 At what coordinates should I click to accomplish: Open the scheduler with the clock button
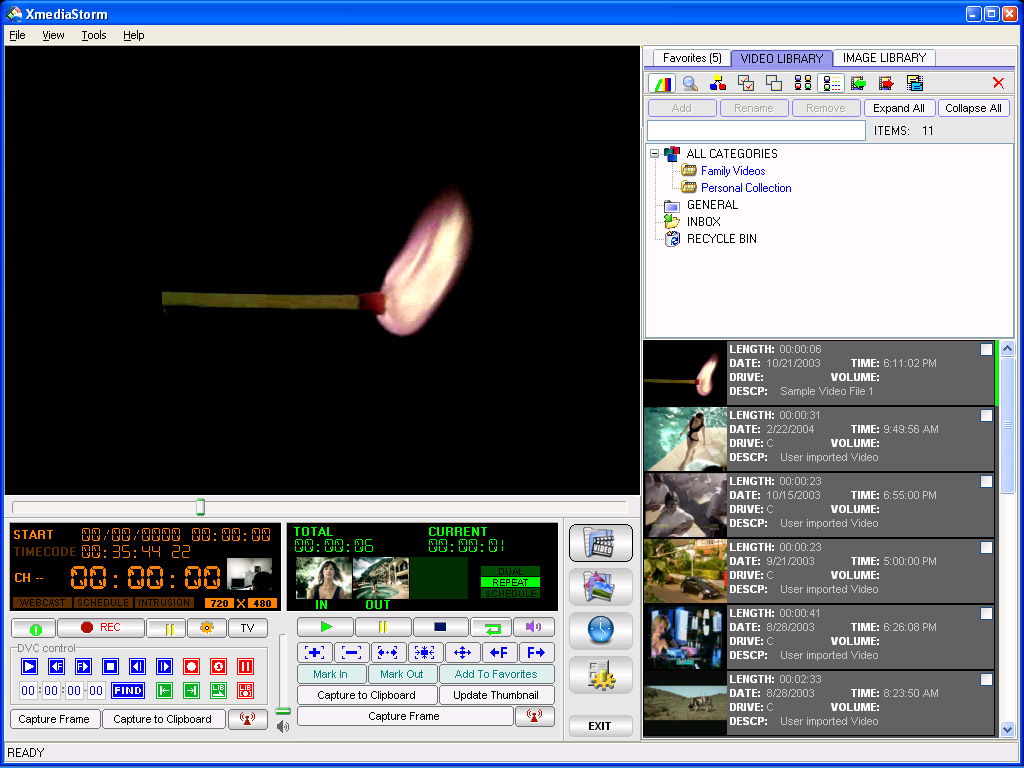[x=601, y=630]
